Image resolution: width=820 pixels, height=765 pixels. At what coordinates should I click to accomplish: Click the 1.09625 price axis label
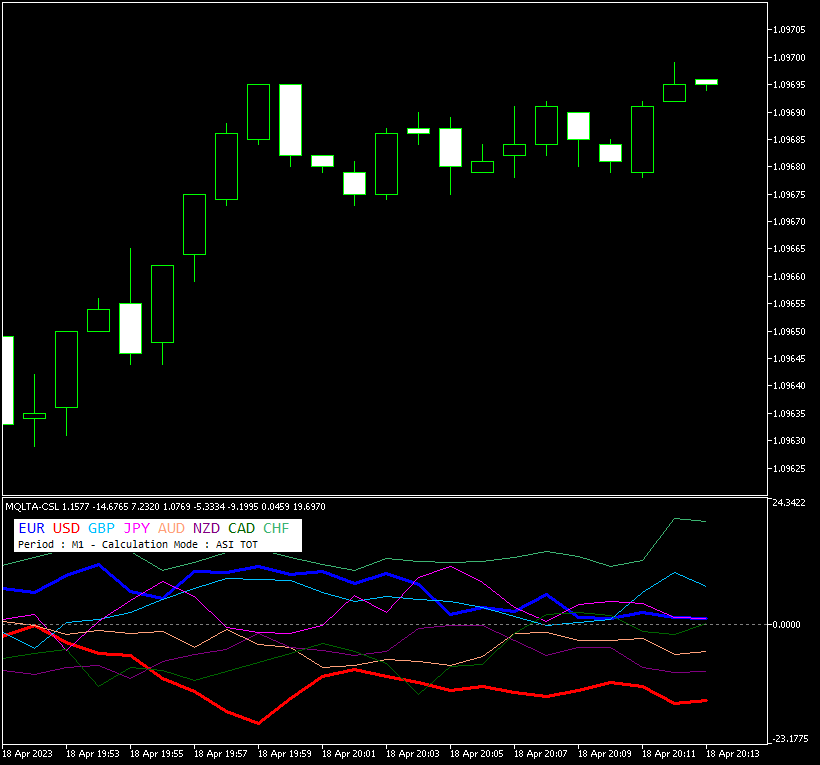(x=790, y=468)
